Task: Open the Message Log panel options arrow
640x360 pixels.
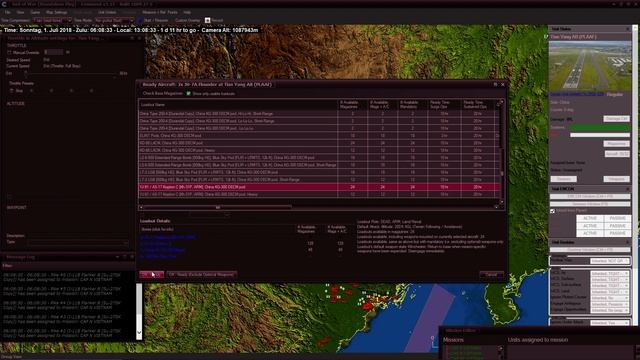Action: click(x=118, y=257)
